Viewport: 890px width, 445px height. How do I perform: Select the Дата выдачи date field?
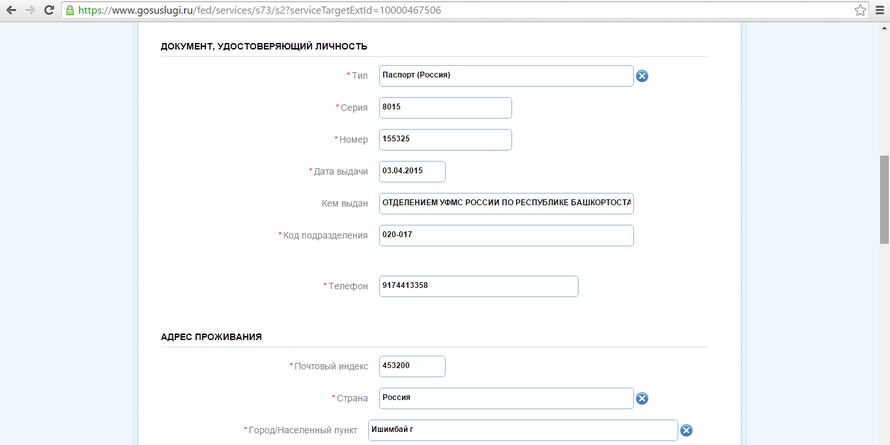tap(412, 172)
